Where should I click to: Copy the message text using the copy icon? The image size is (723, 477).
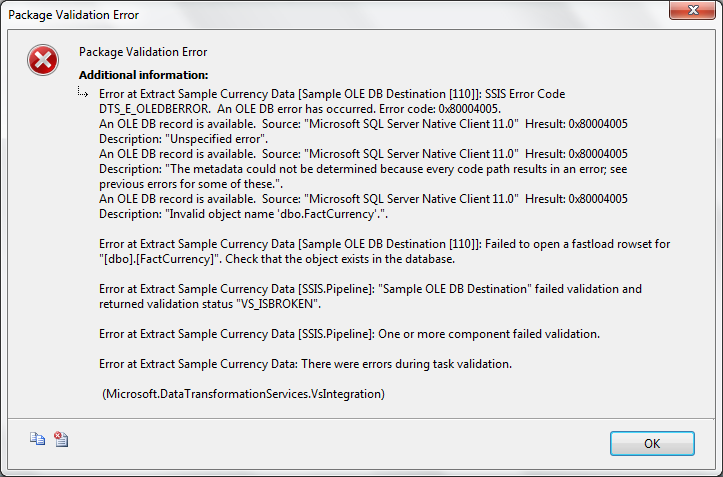tap(37, 439)
